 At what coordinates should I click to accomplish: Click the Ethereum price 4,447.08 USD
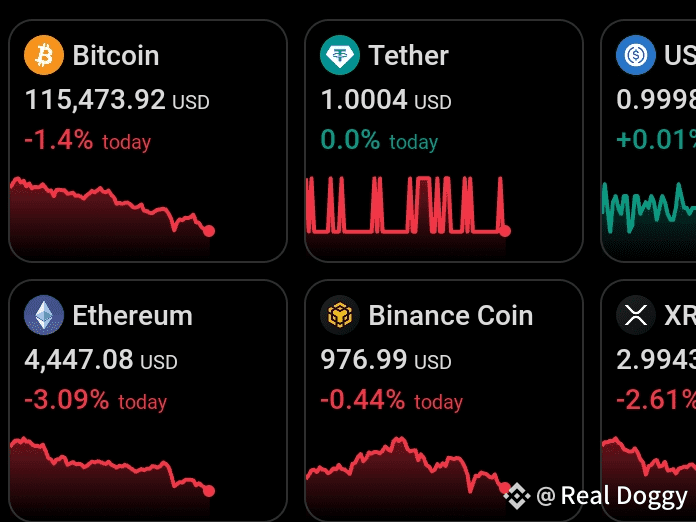(101, 360)
